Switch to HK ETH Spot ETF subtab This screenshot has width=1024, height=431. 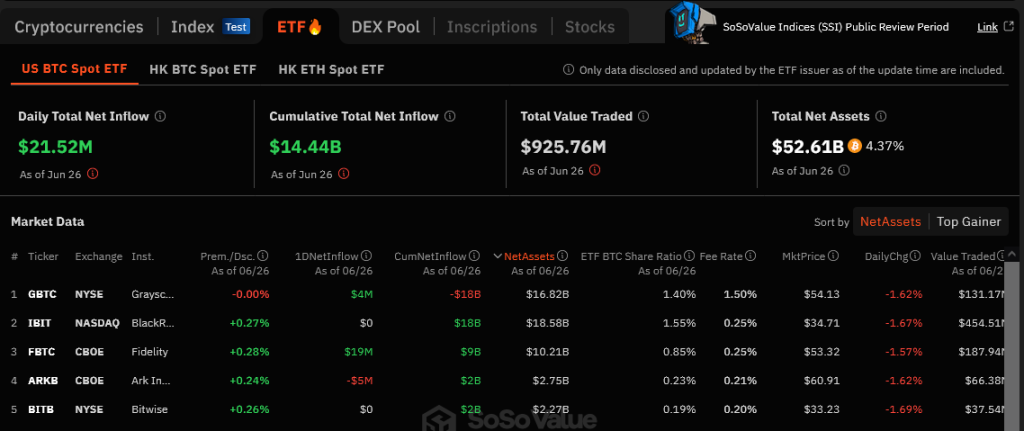coord(331,69)
